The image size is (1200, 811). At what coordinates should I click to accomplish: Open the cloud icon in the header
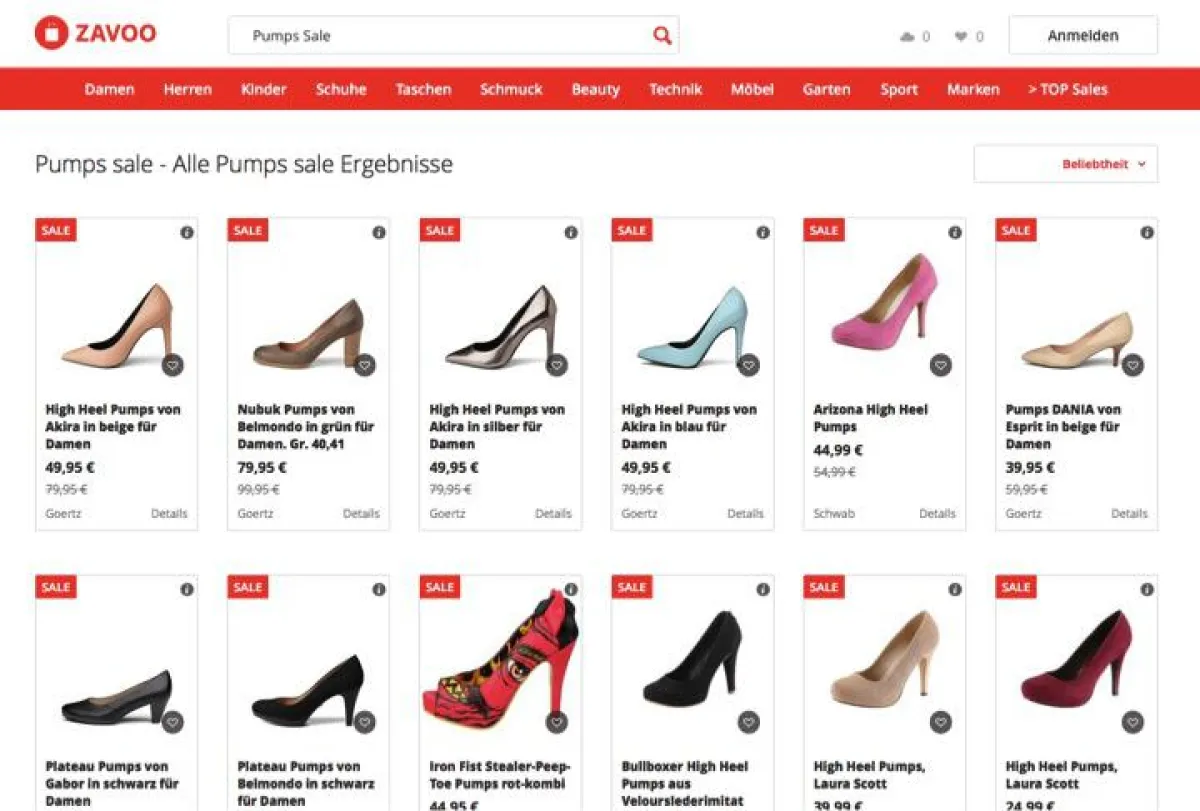(907, 37)
